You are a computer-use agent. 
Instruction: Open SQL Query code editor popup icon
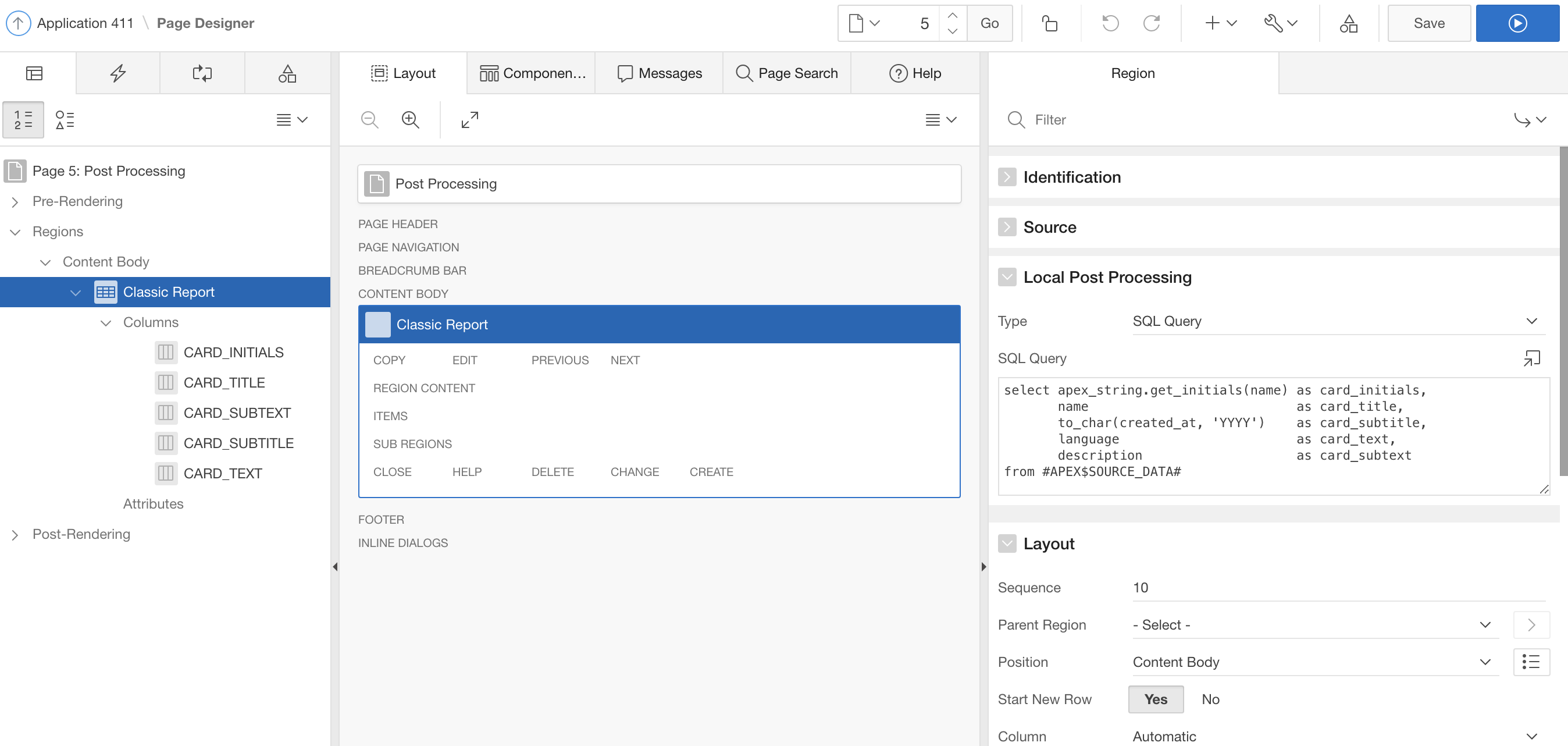point(1531,358)
